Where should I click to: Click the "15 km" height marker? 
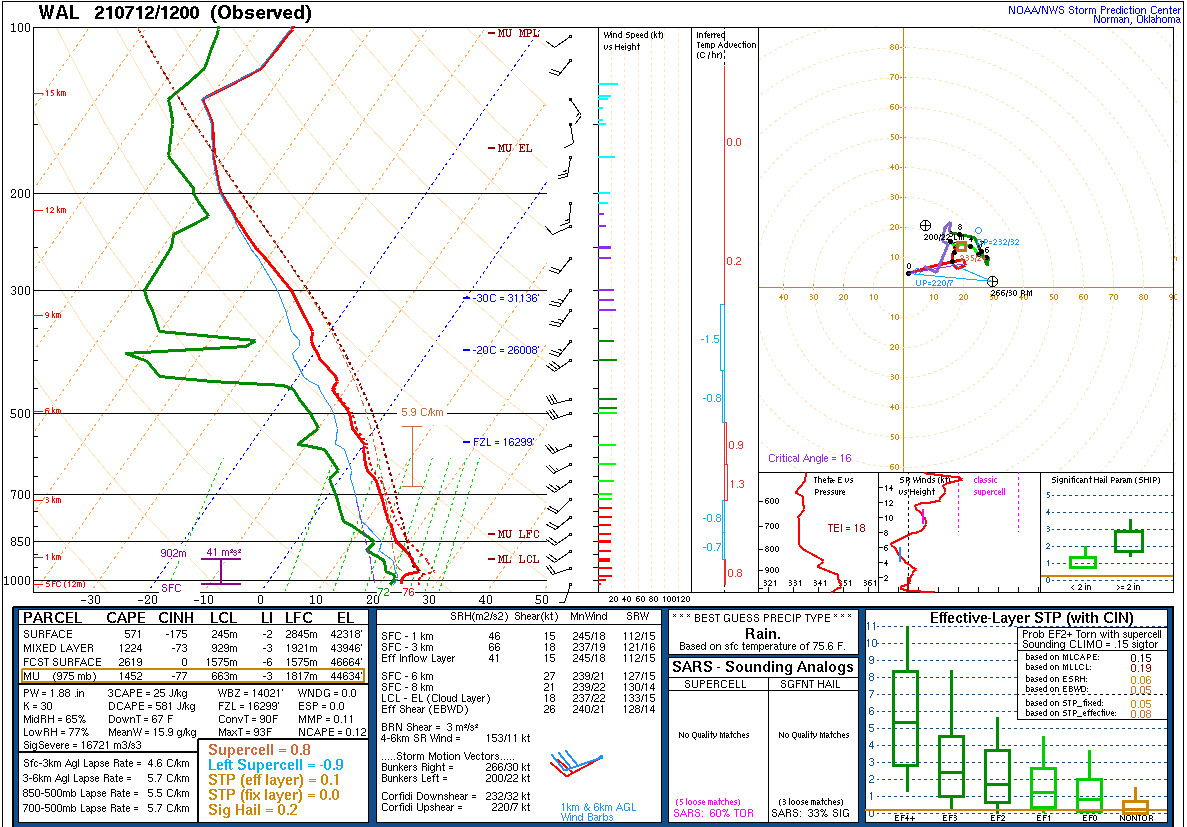tap(55, 93)
